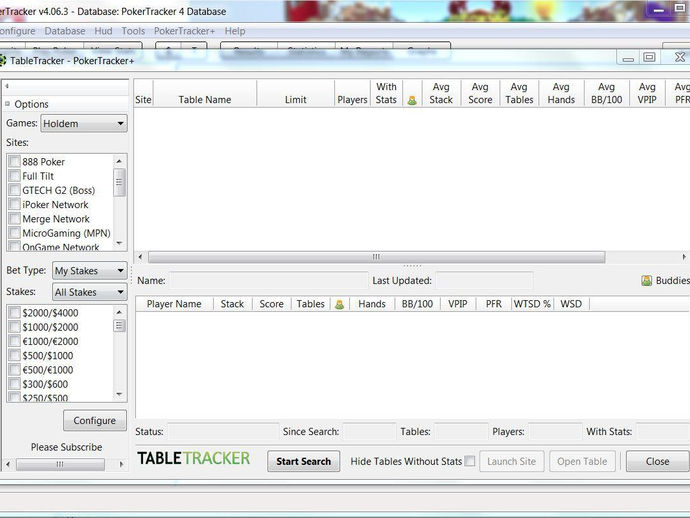This screenshot has width=690, height=518.
Task: Open the Tools menu
Action: pos(133,31)
